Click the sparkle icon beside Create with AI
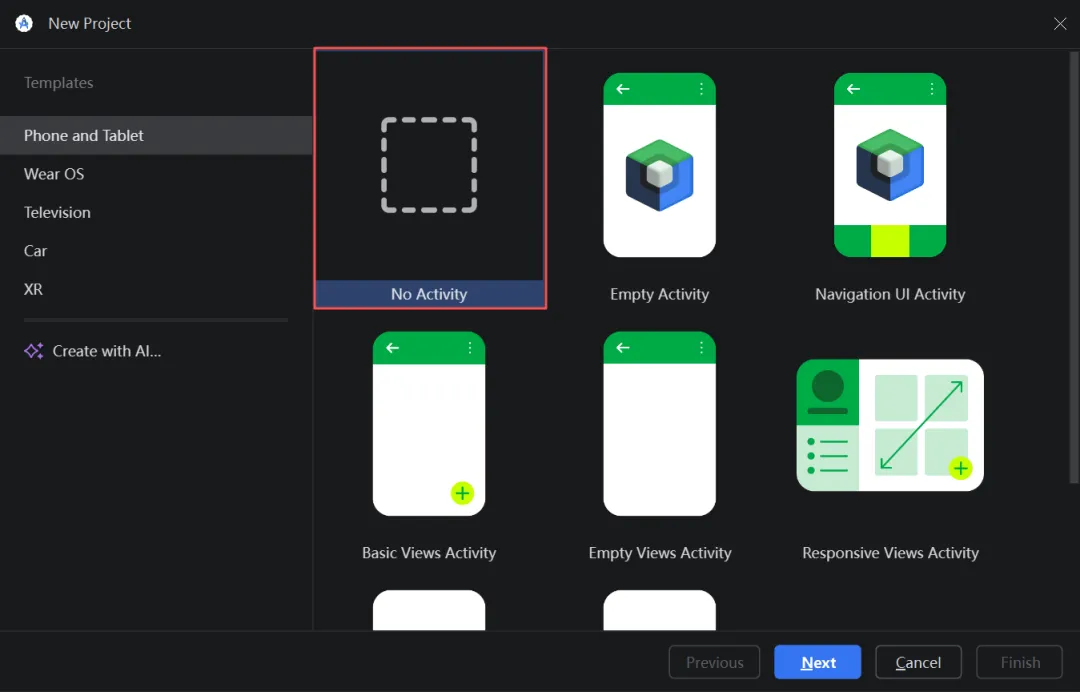The height and width of the screenshot is (692, 1080). pyautogui.click(x=34, y=351)
